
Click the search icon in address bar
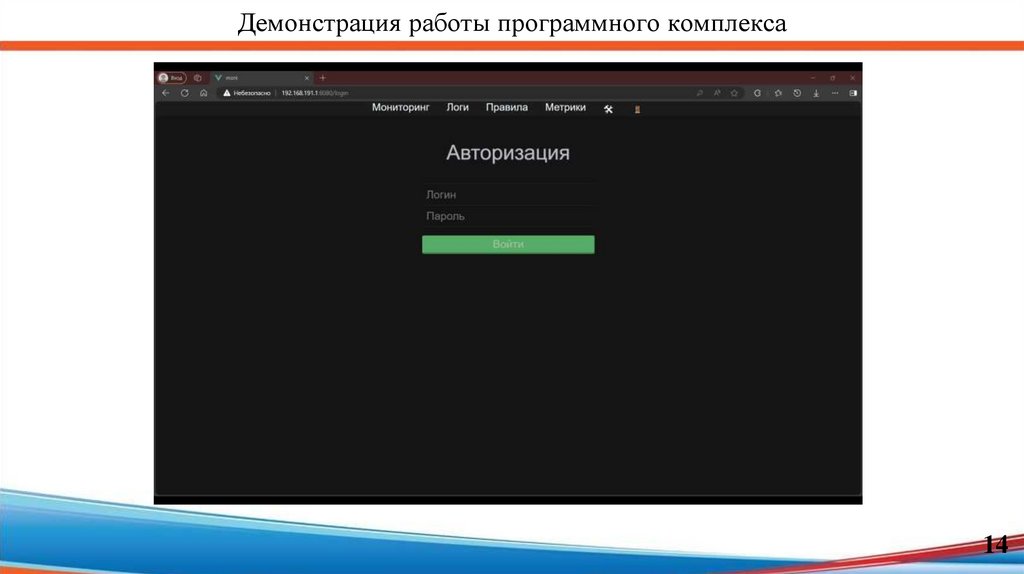click(699, 93)
